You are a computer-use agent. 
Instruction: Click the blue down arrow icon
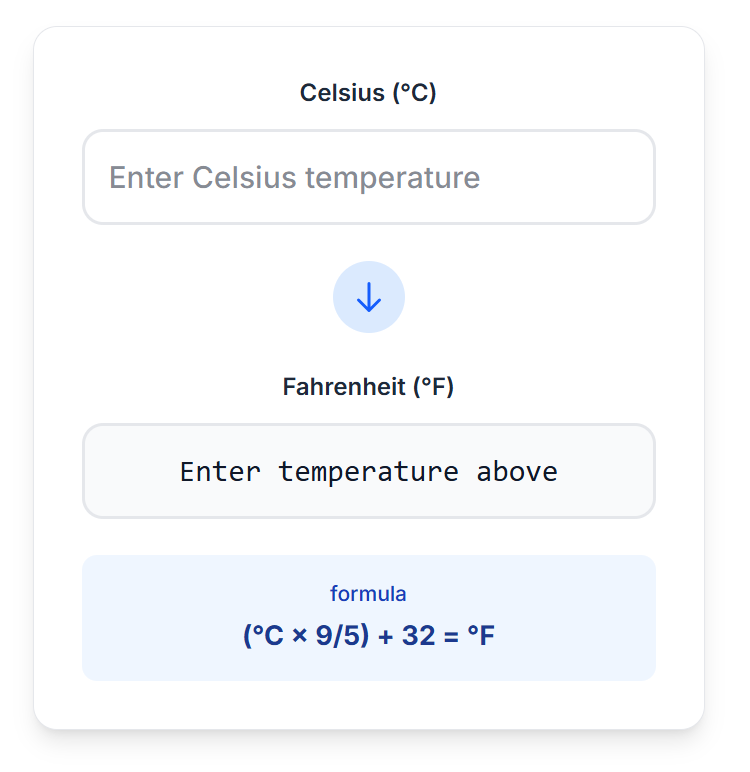pos(369,297)
